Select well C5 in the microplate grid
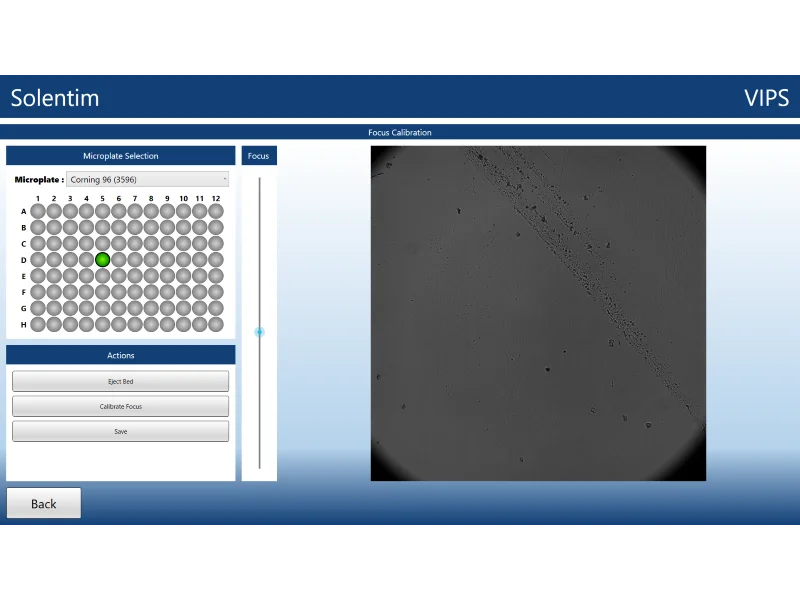 [x=103, y=243]
